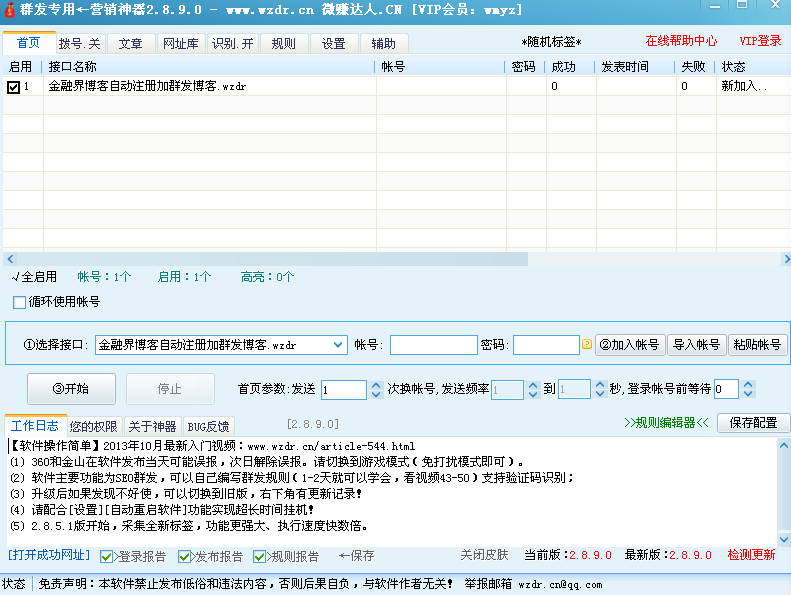Image resolution: width=791 pixels, height=595 pixels.
Task: Open the 规则 tab
Action: click(x=284, y=44)
